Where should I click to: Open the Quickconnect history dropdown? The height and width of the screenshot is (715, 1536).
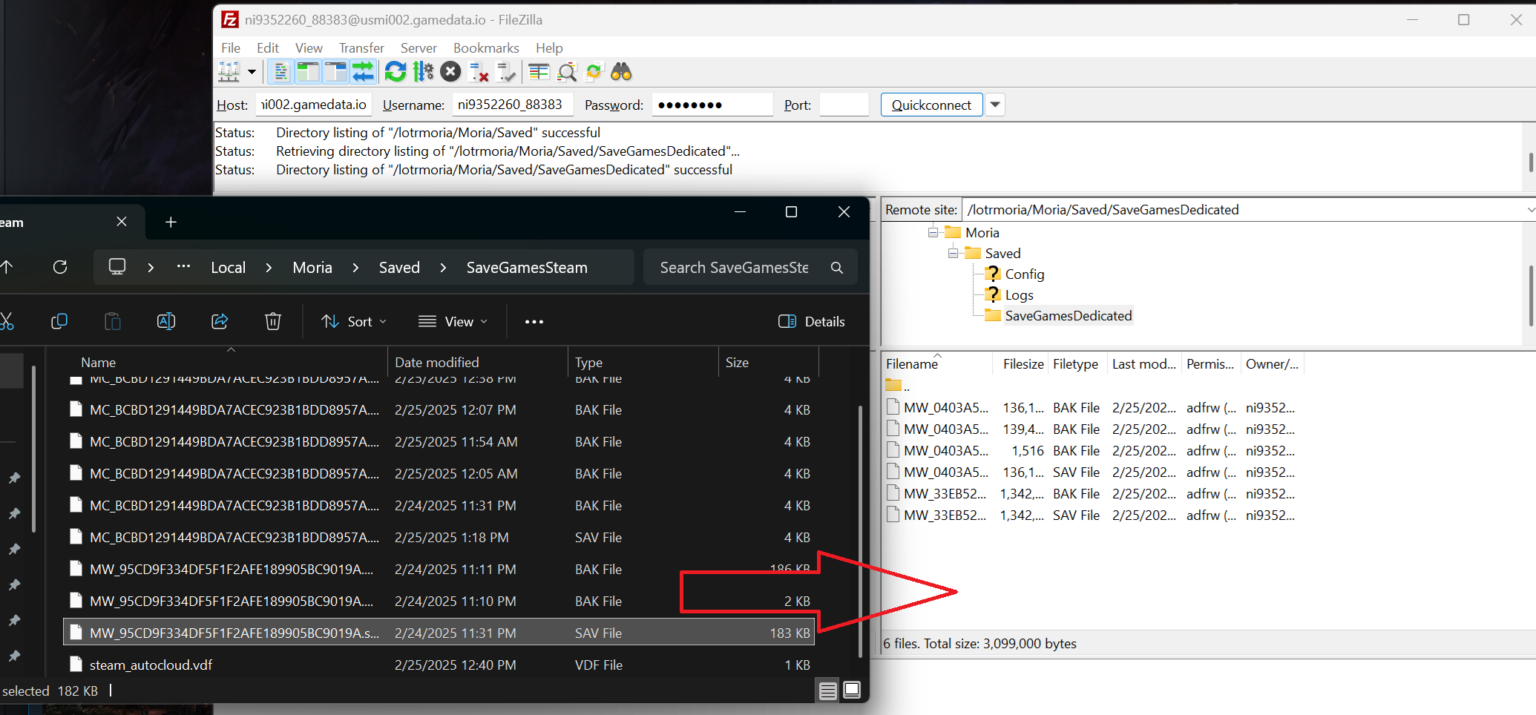coord(995,105)
